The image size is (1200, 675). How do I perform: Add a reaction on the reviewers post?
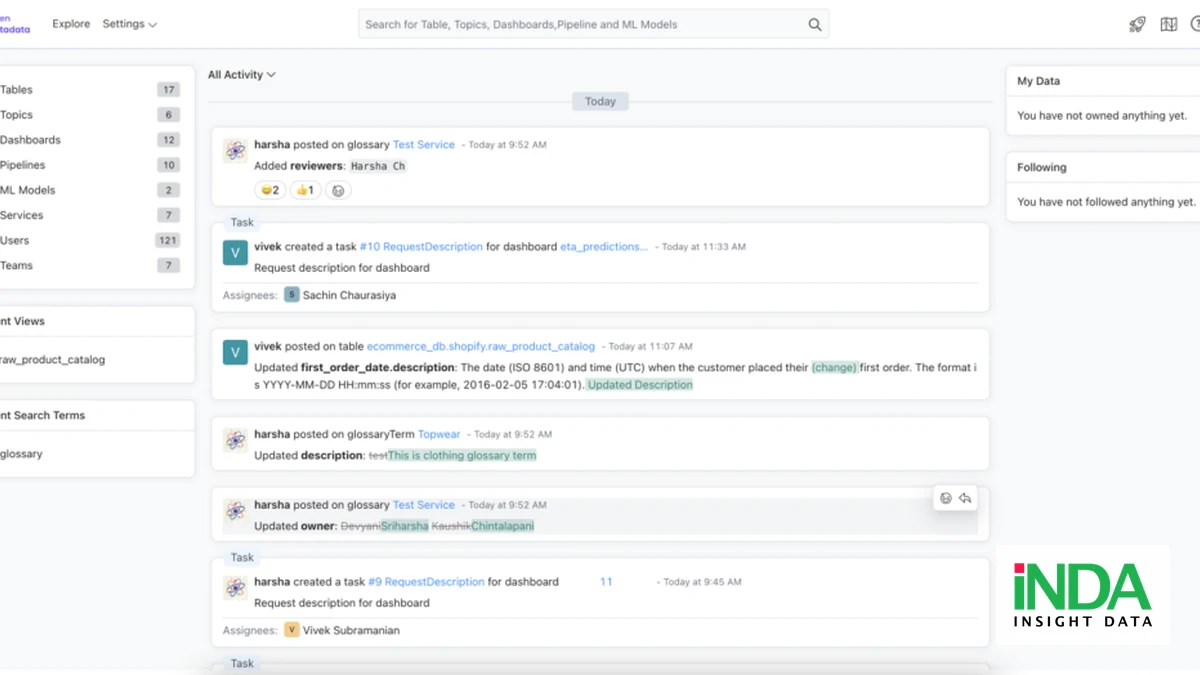click(338, 190)
